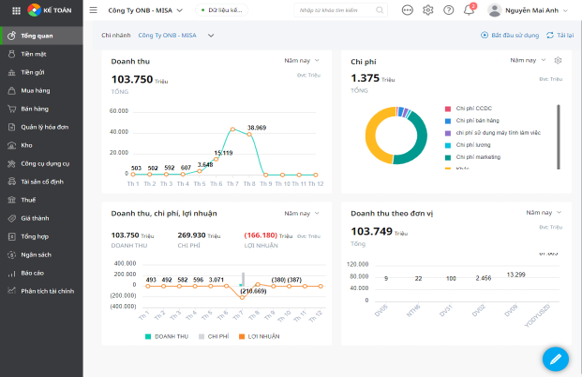Screen dimensions: 582x377
Task: Toggle LỢI NHUẬN legend series
Action: click(259, 337)
